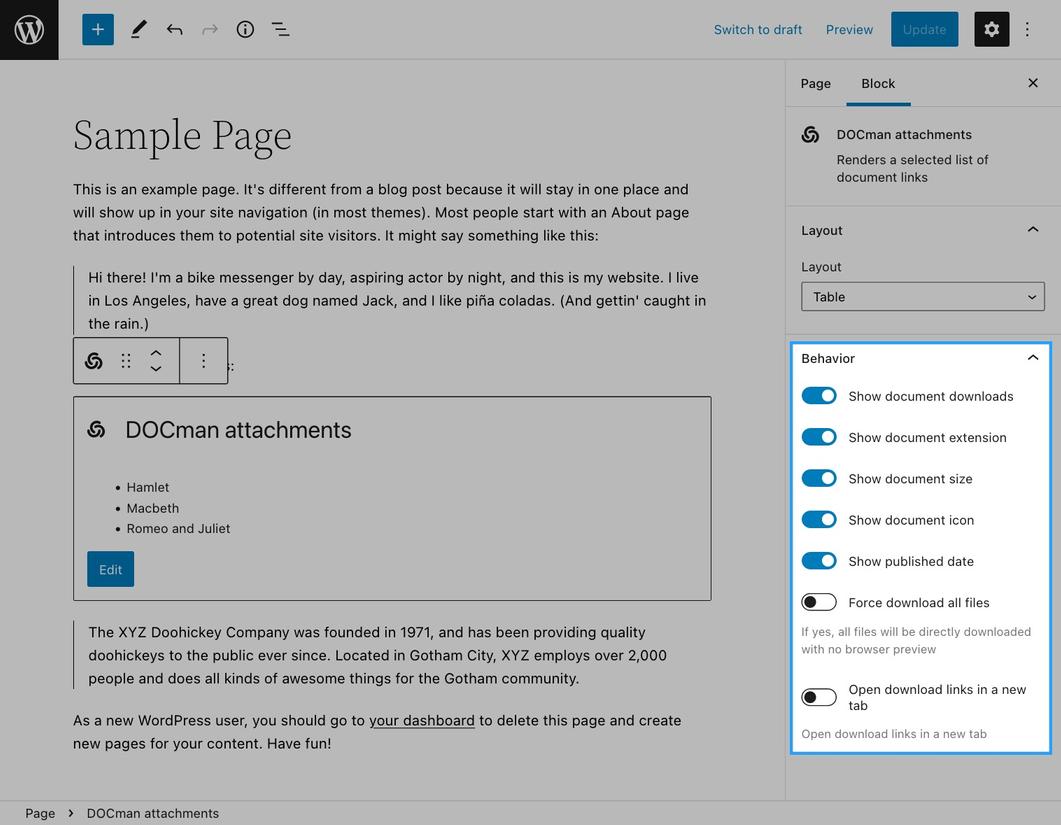Select the pencil Tools icon
Viewport: 1061px width, 825px height.
pos(139,30)
